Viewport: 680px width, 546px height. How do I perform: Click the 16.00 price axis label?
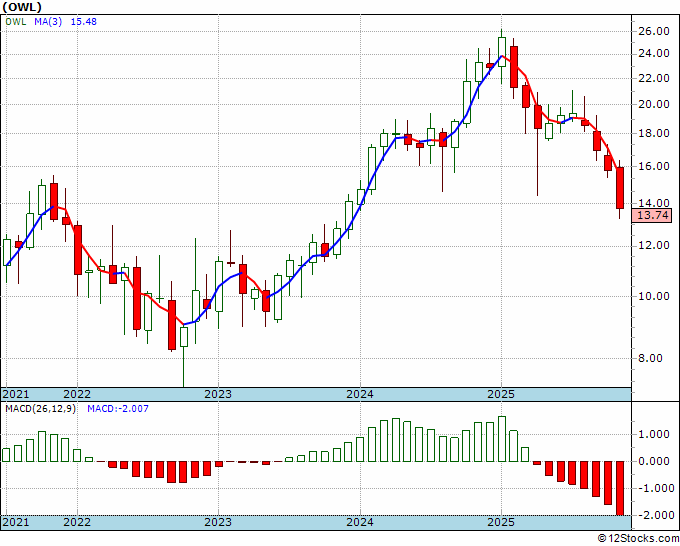653,166
